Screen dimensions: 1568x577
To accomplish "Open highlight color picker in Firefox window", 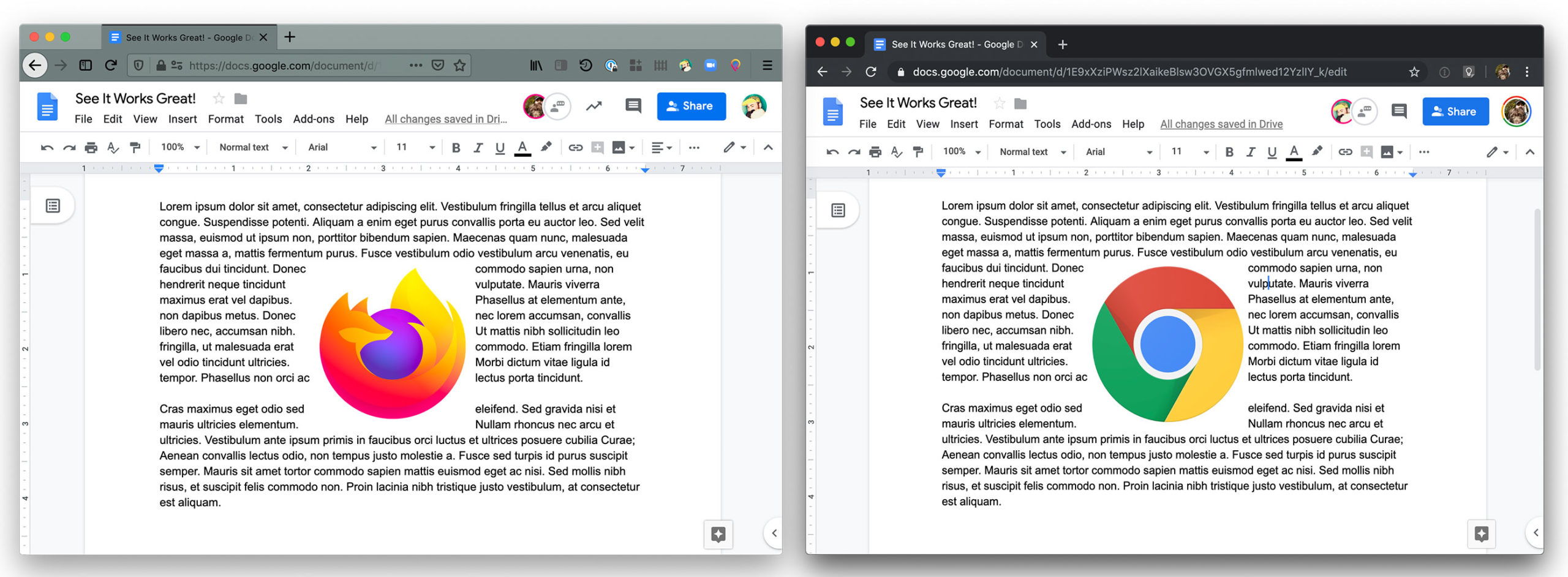I will coord(546,147).
